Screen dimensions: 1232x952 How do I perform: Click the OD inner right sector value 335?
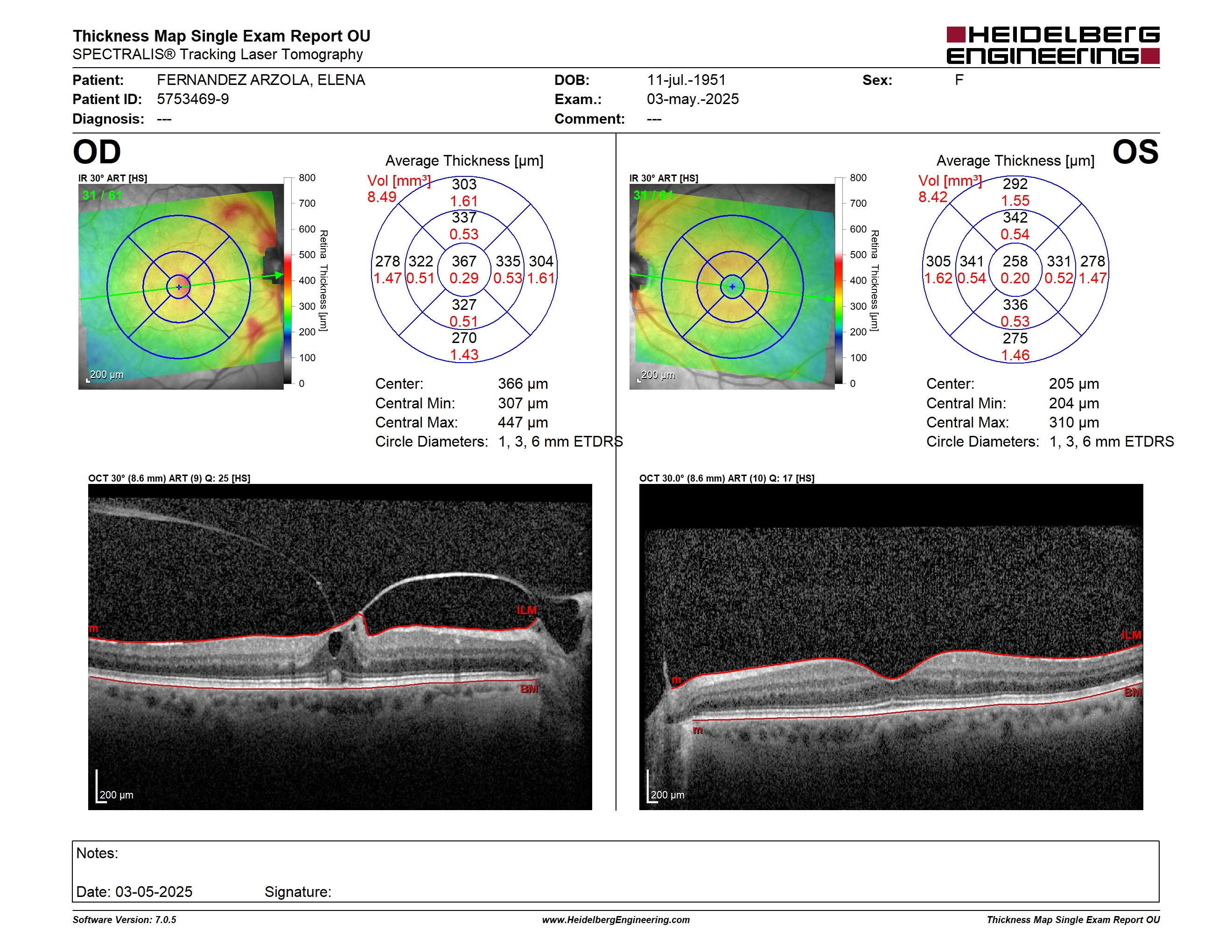(508, 261)
